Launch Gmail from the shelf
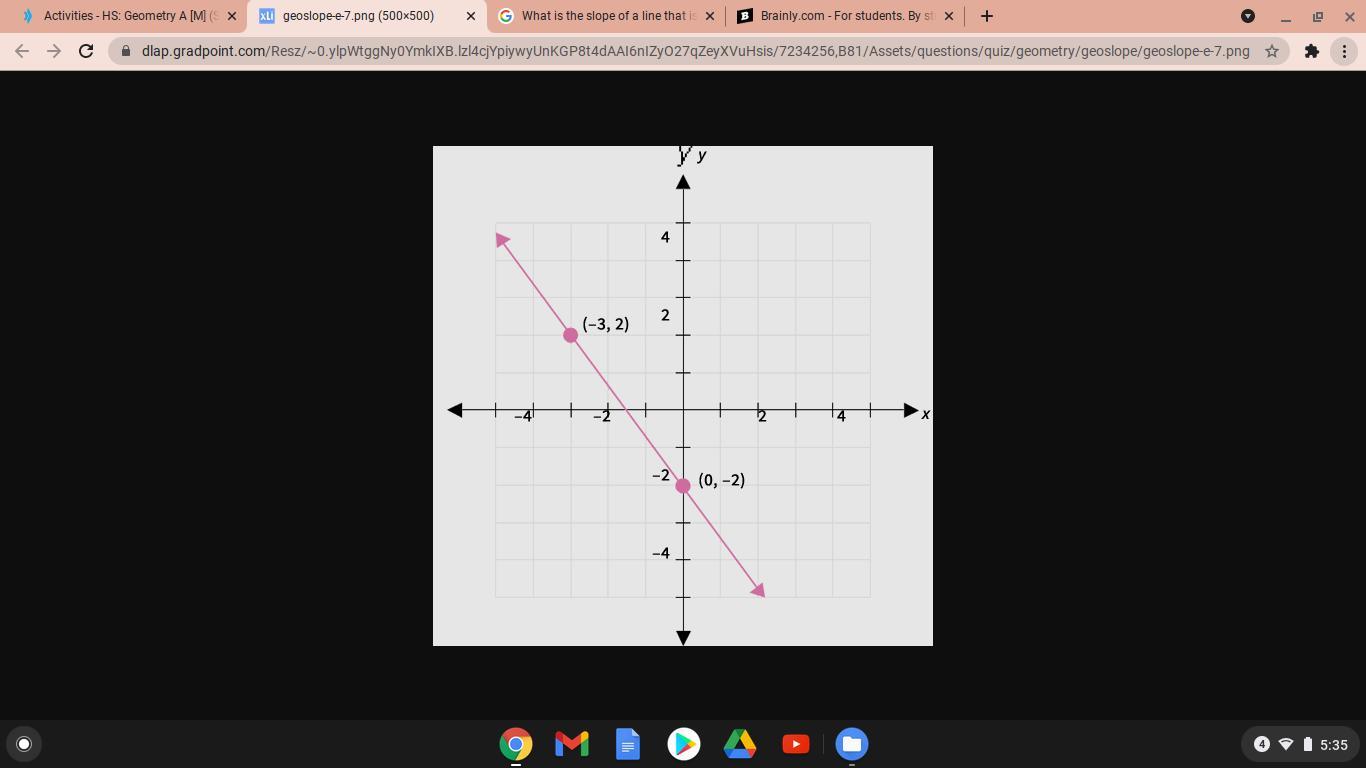The image size is (1366, 768). pos(572,744)
